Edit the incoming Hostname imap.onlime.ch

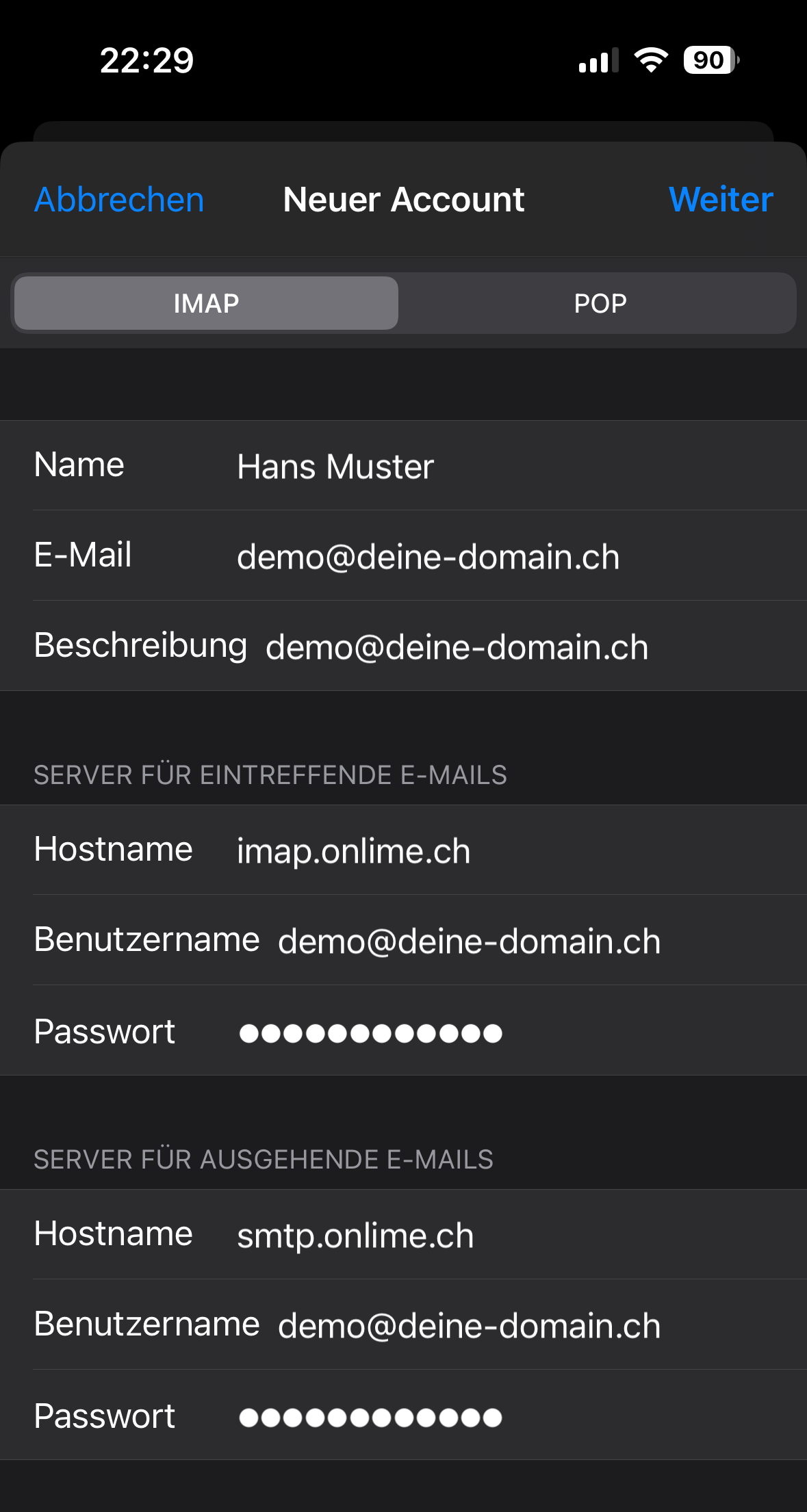(x=403, y=850)
